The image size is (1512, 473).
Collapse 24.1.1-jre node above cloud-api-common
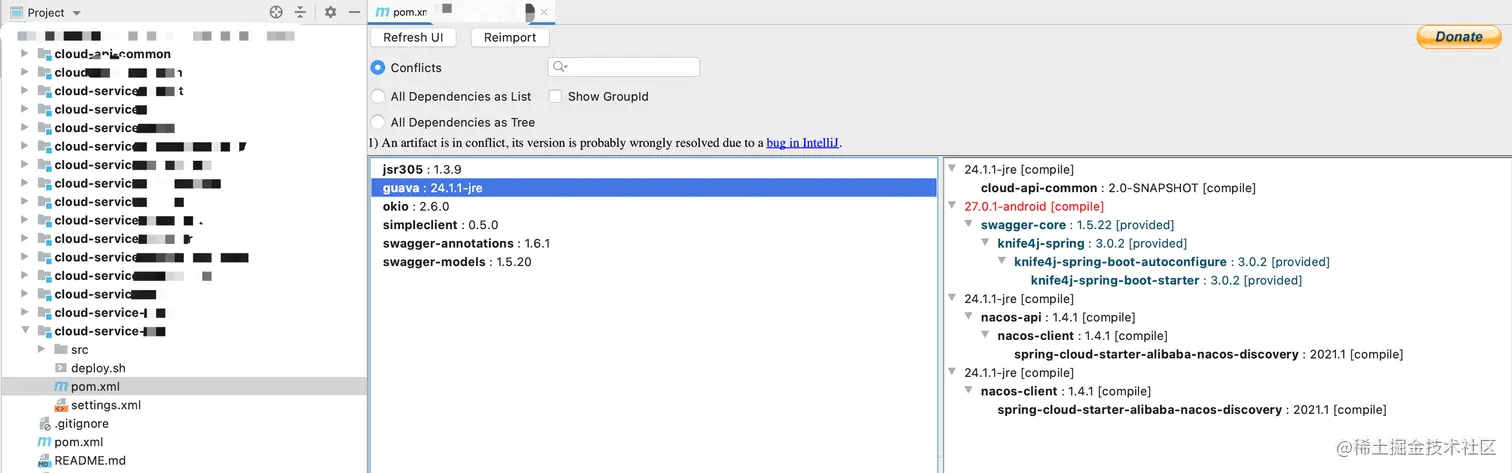click(x=952, y=169)
